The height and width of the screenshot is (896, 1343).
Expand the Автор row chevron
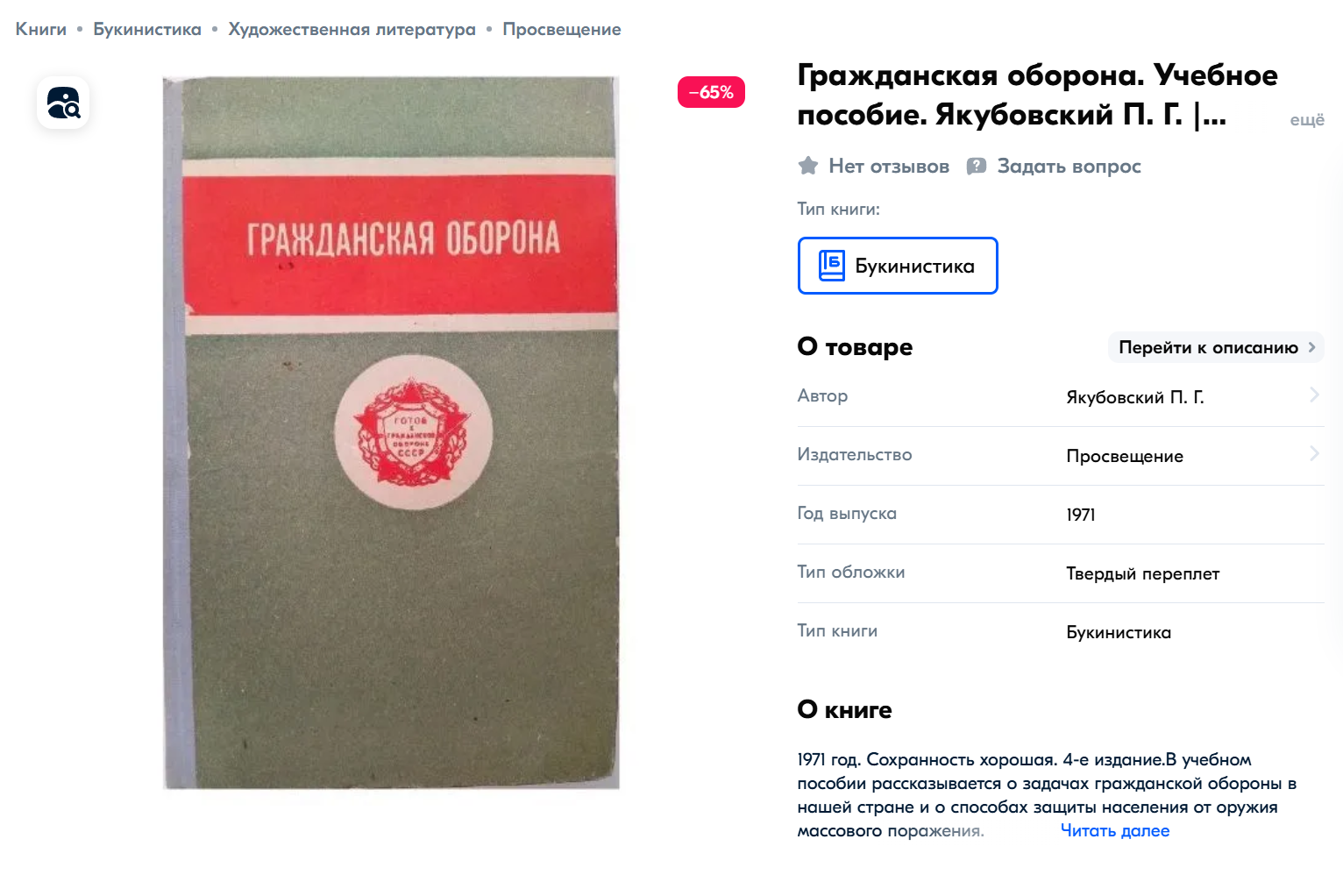(x=1314, y=395)
